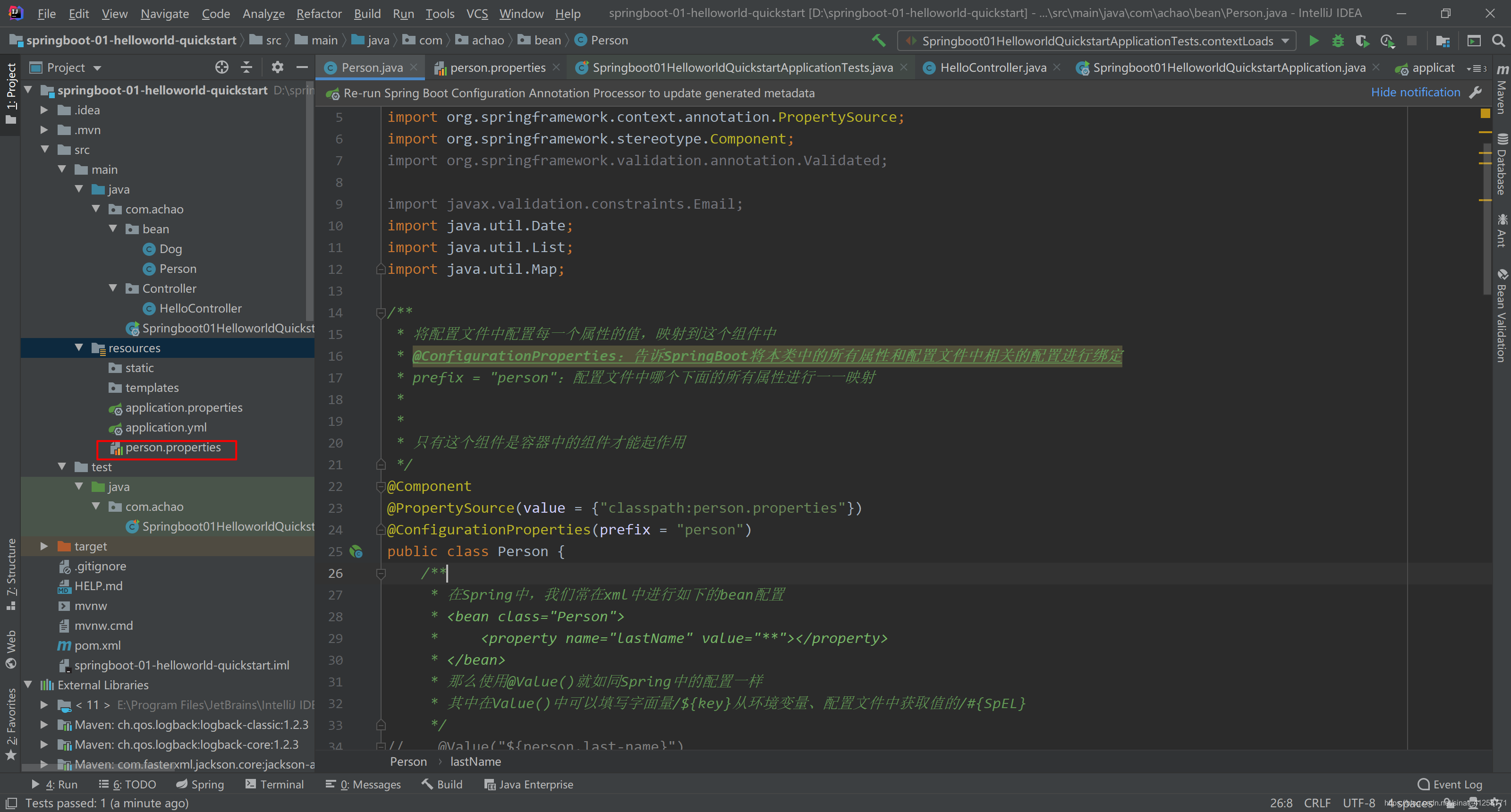Open 0: Messages tool window button

click(x=364, y=785)
